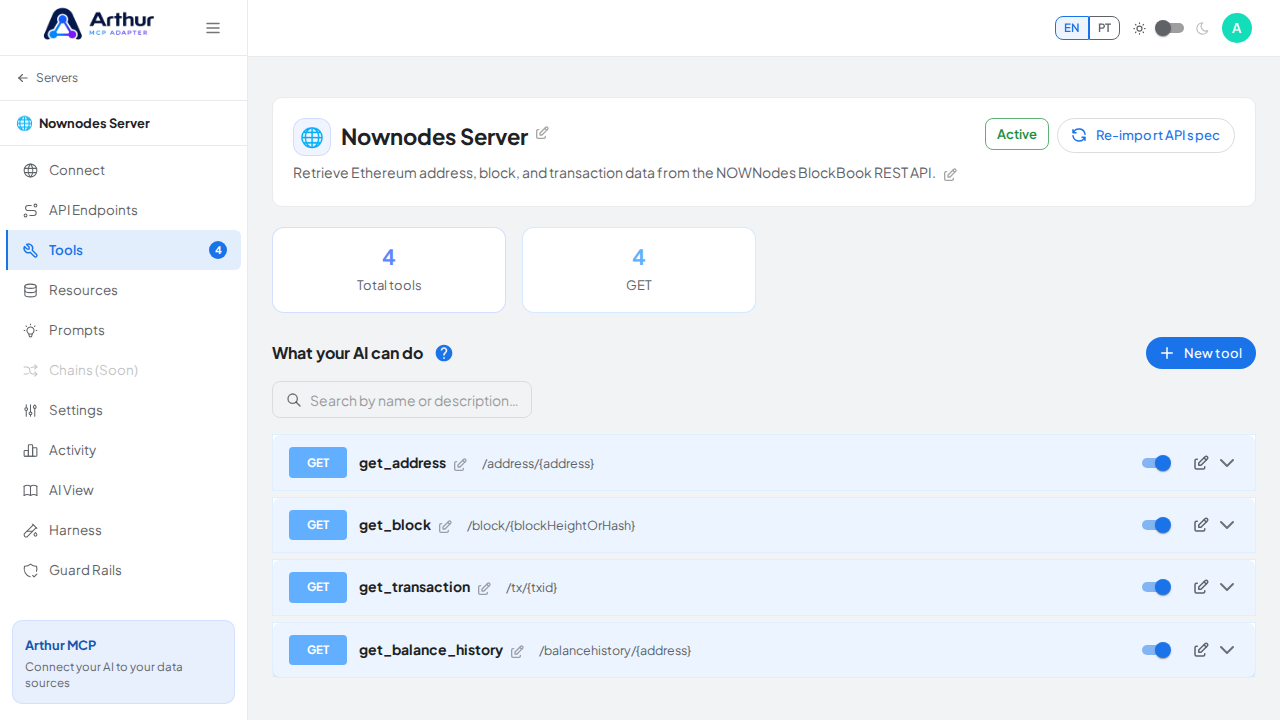Screen dimensions: 1280x720
Task: Collapse sidebar with hamburger menu icon
Action: 213,28
